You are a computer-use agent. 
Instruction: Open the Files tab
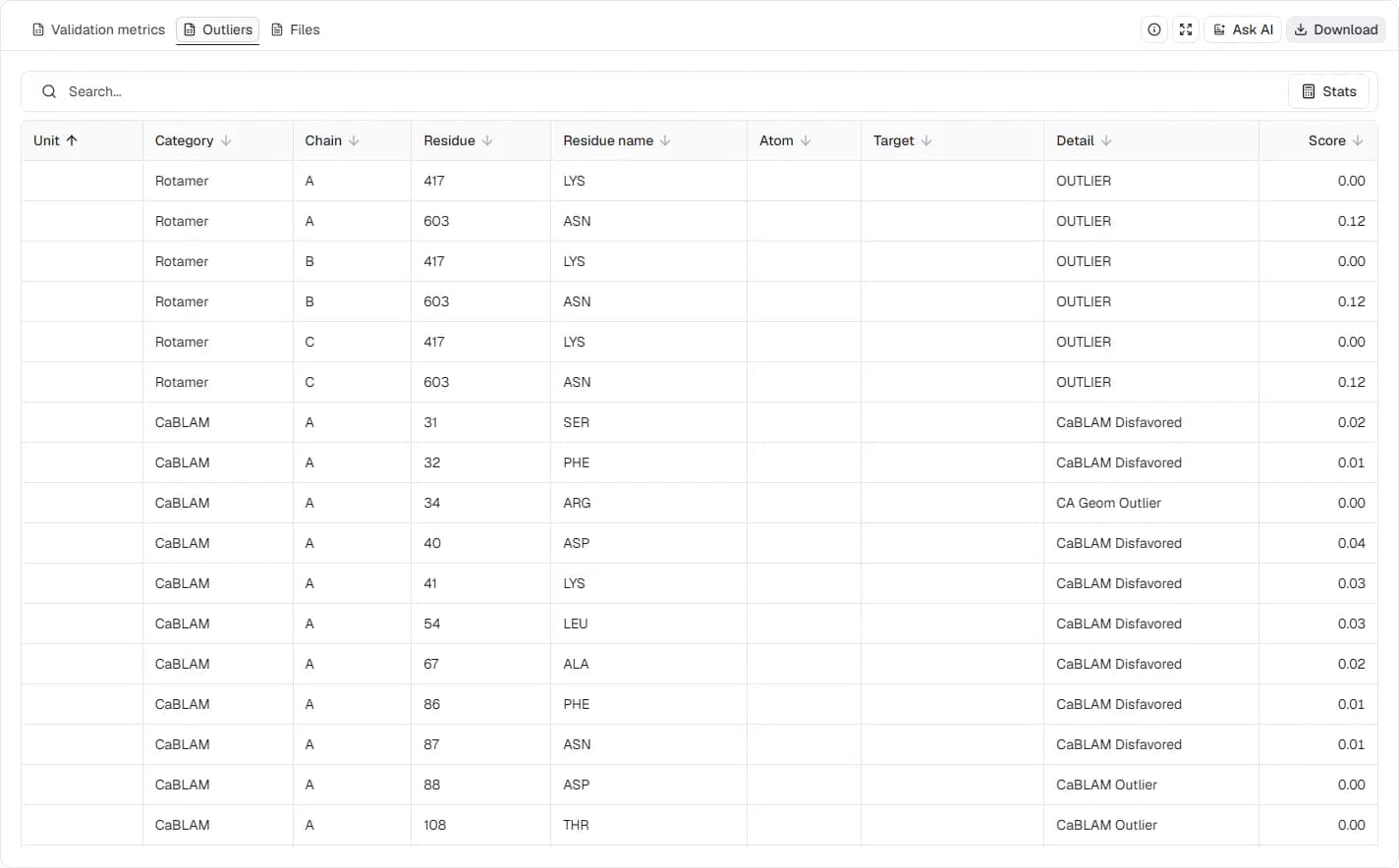point(295,29)
